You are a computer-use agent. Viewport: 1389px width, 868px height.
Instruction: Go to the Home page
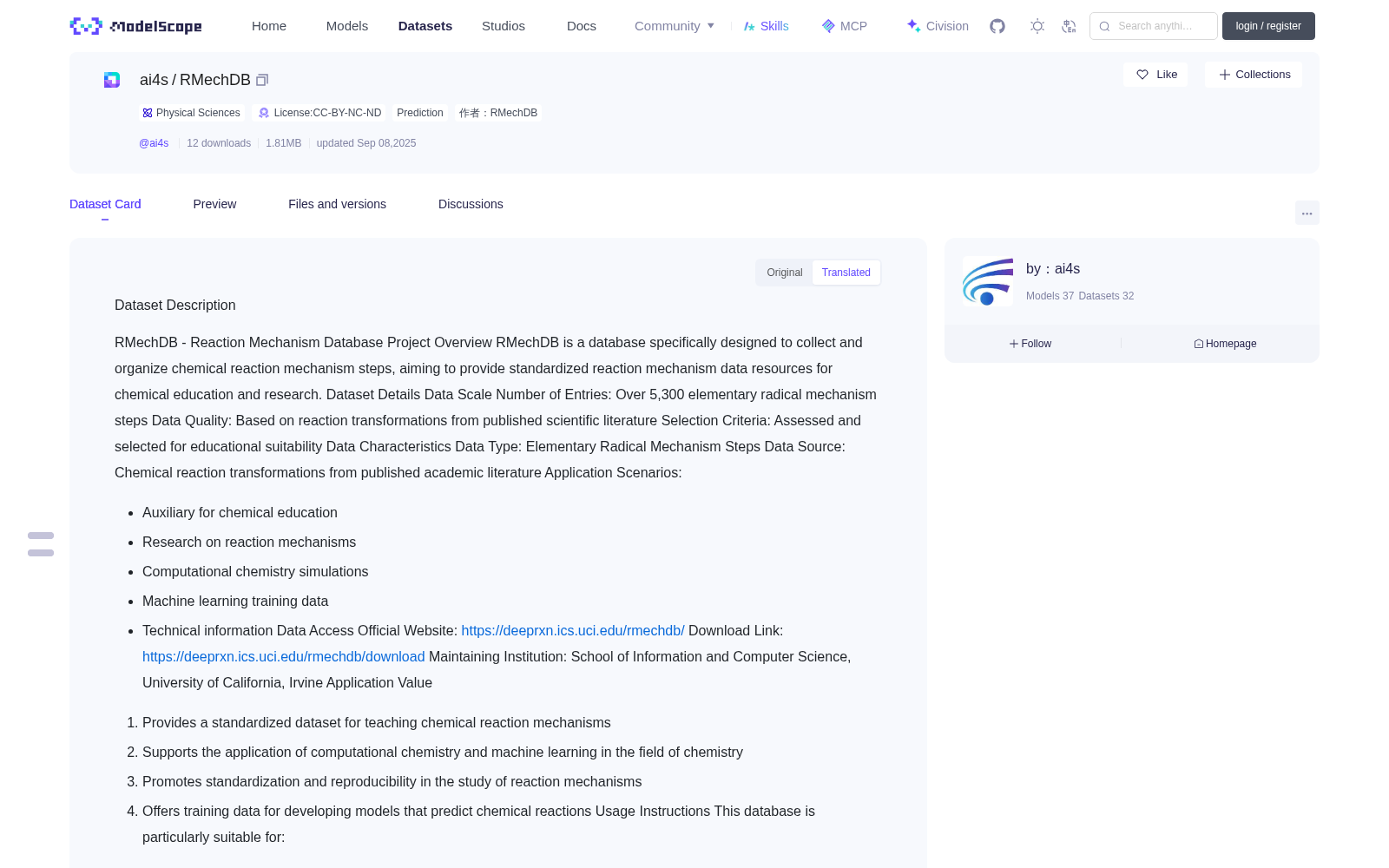(x=269, y=26)
